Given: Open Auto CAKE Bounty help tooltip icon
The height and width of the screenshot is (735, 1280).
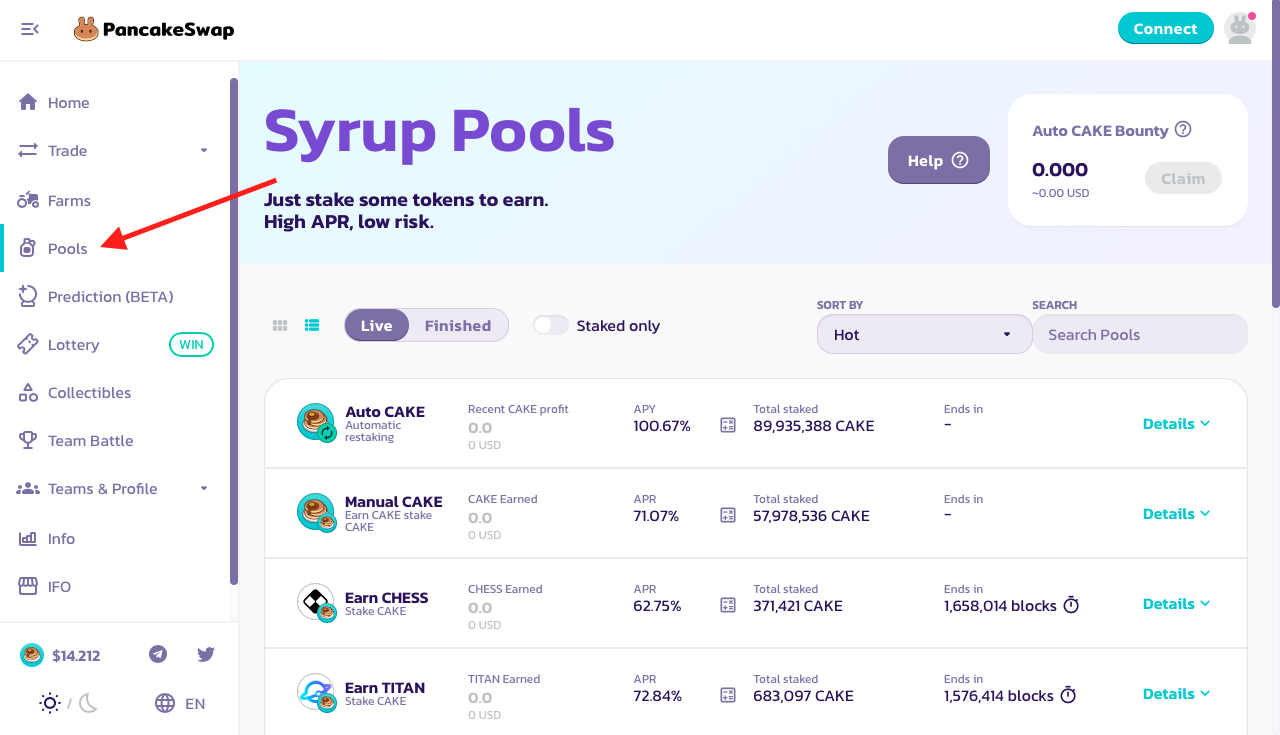Looking at the screenshot, I should 1183,129.
